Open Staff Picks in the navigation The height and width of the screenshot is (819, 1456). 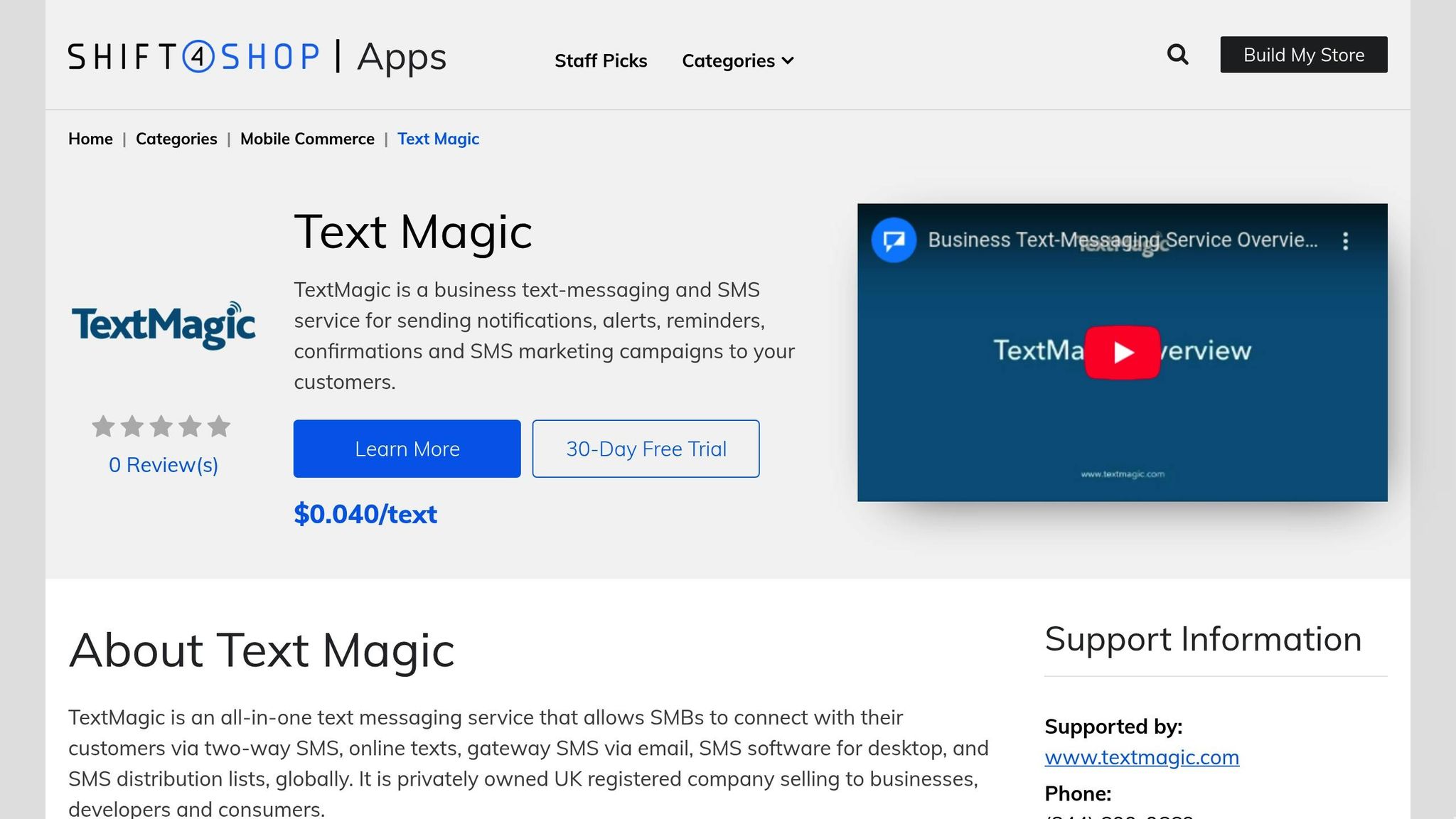coord(601,60)
